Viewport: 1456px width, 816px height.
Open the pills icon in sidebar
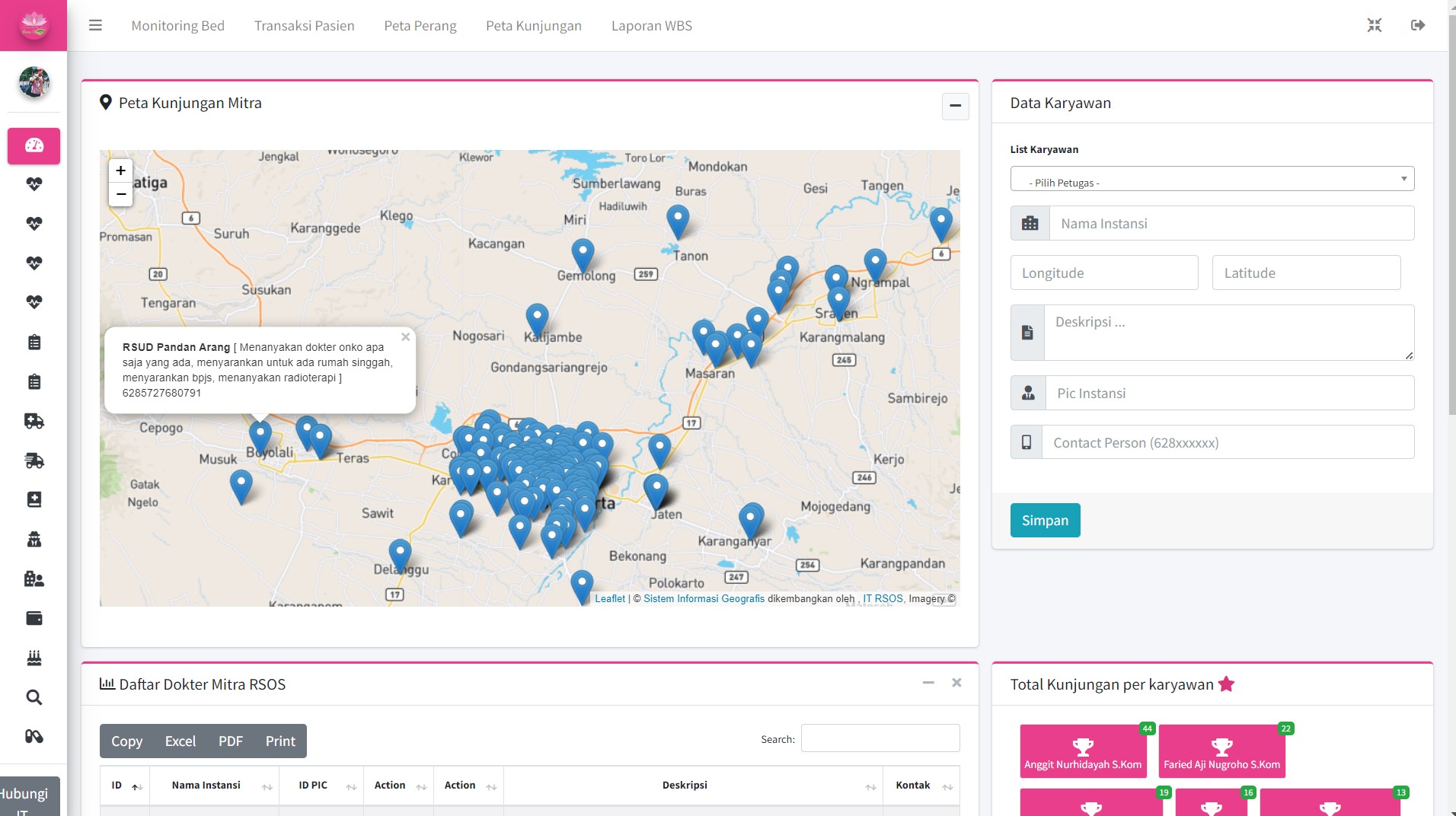[x=34, y=736]
